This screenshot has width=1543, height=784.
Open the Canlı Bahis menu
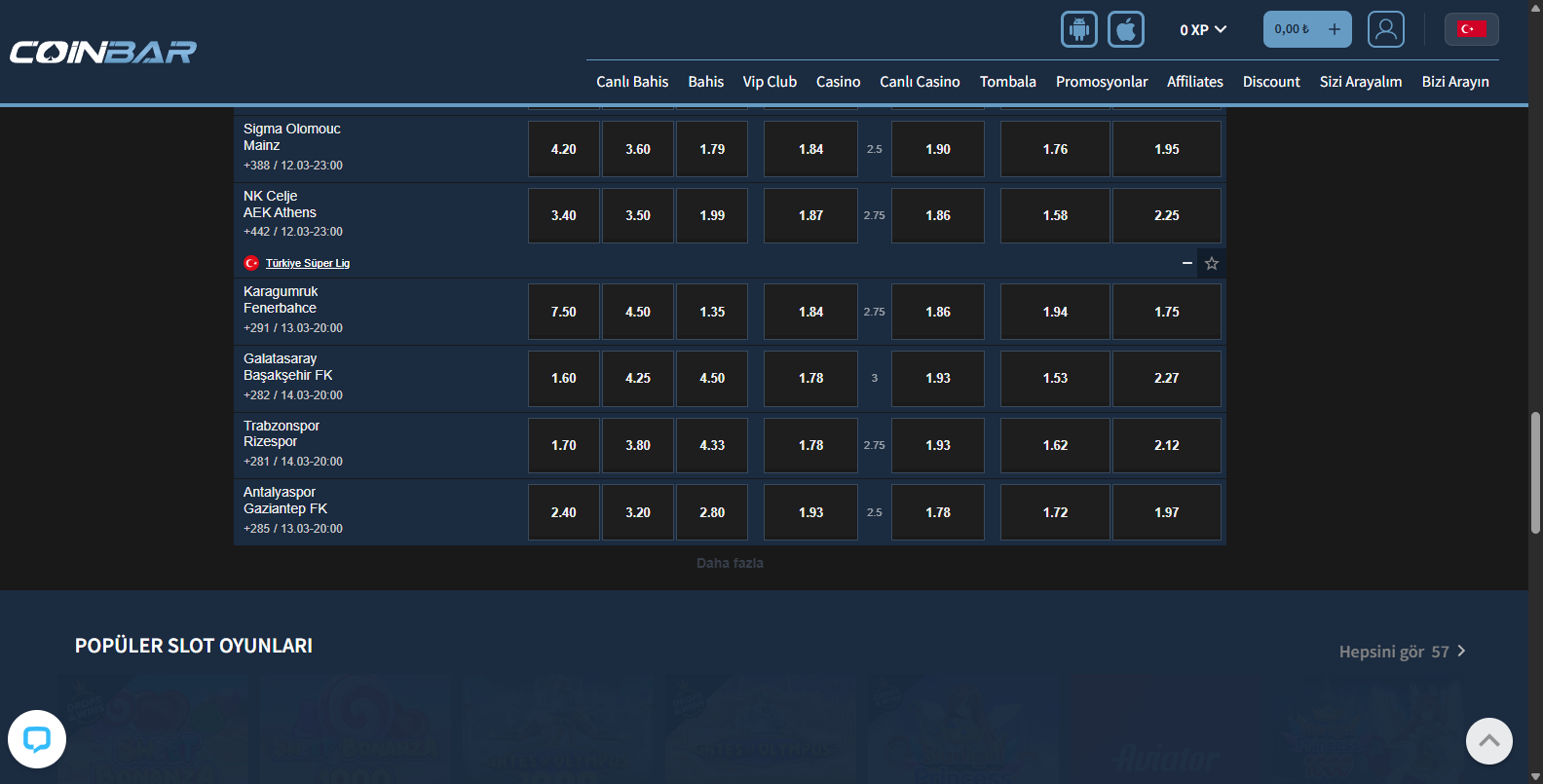(632, 82)
